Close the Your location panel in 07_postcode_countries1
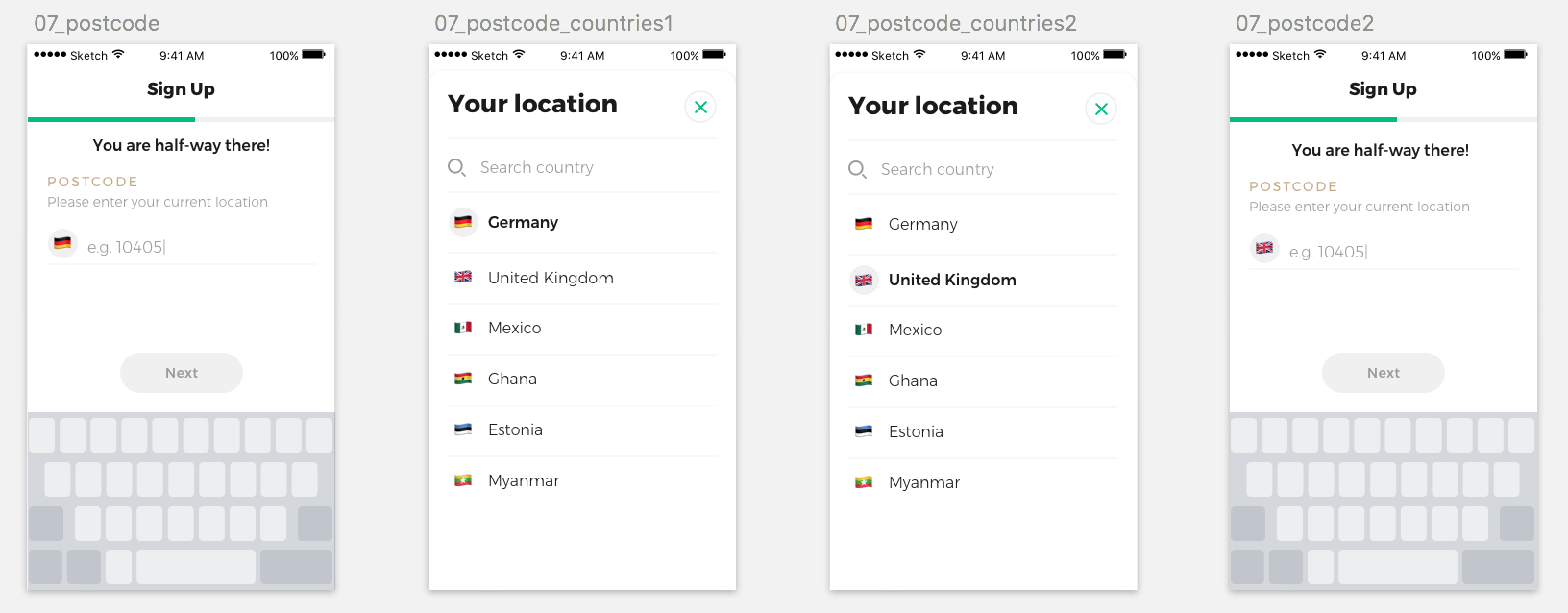This screenshot has height=613, width=1568. 700,107
